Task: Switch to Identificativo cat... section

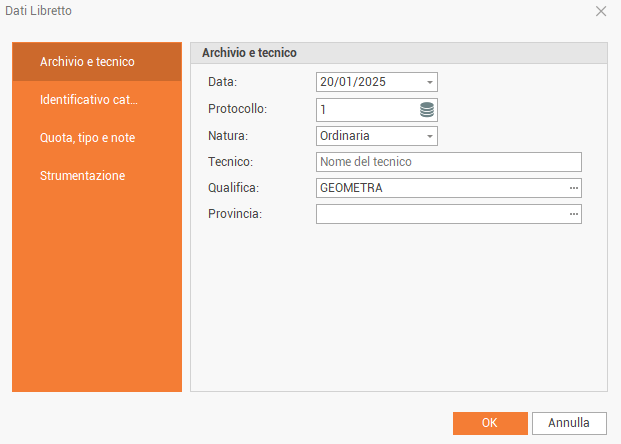Action: pos(97,100)
